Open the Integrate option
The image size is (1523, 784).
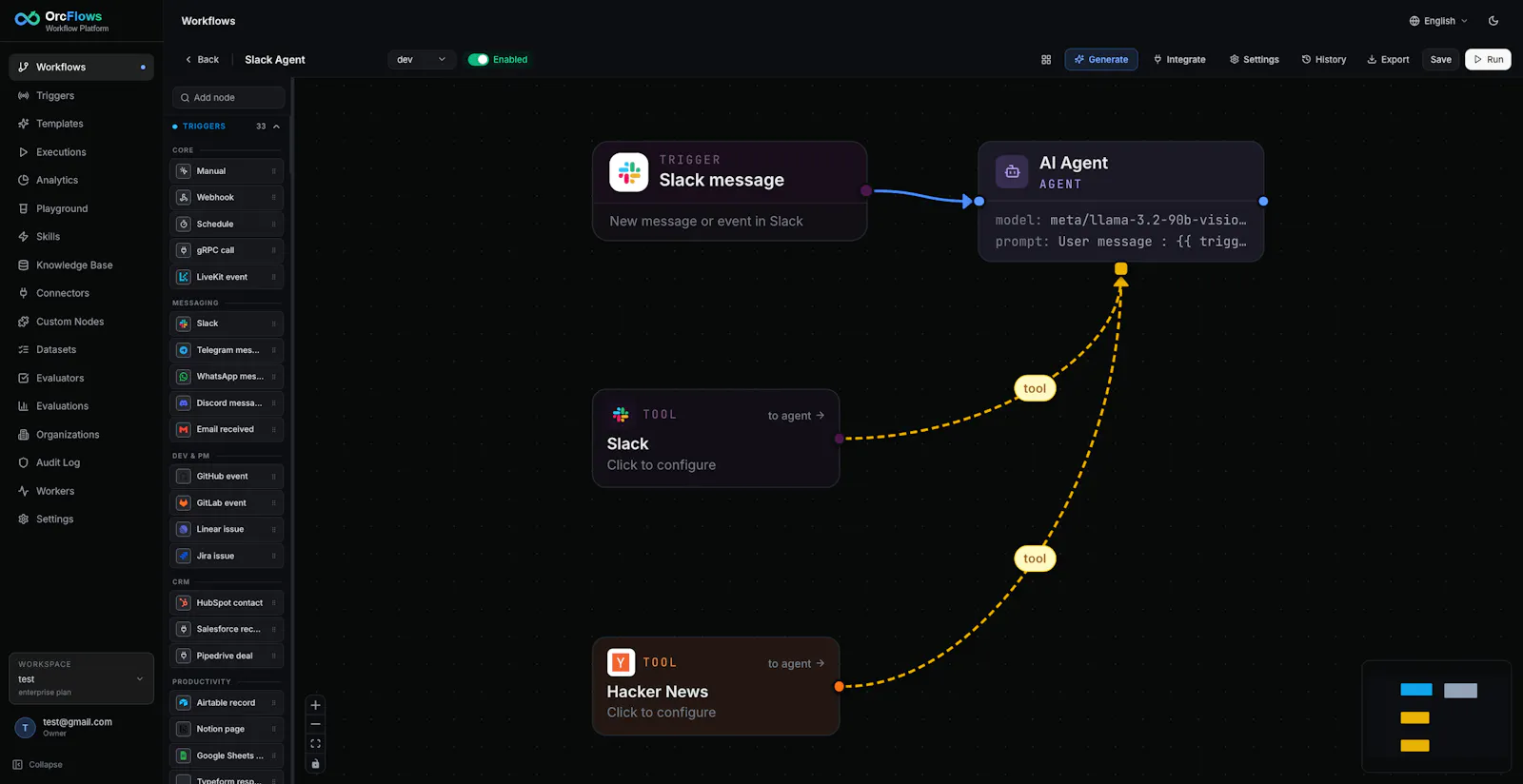point(1179,59)
